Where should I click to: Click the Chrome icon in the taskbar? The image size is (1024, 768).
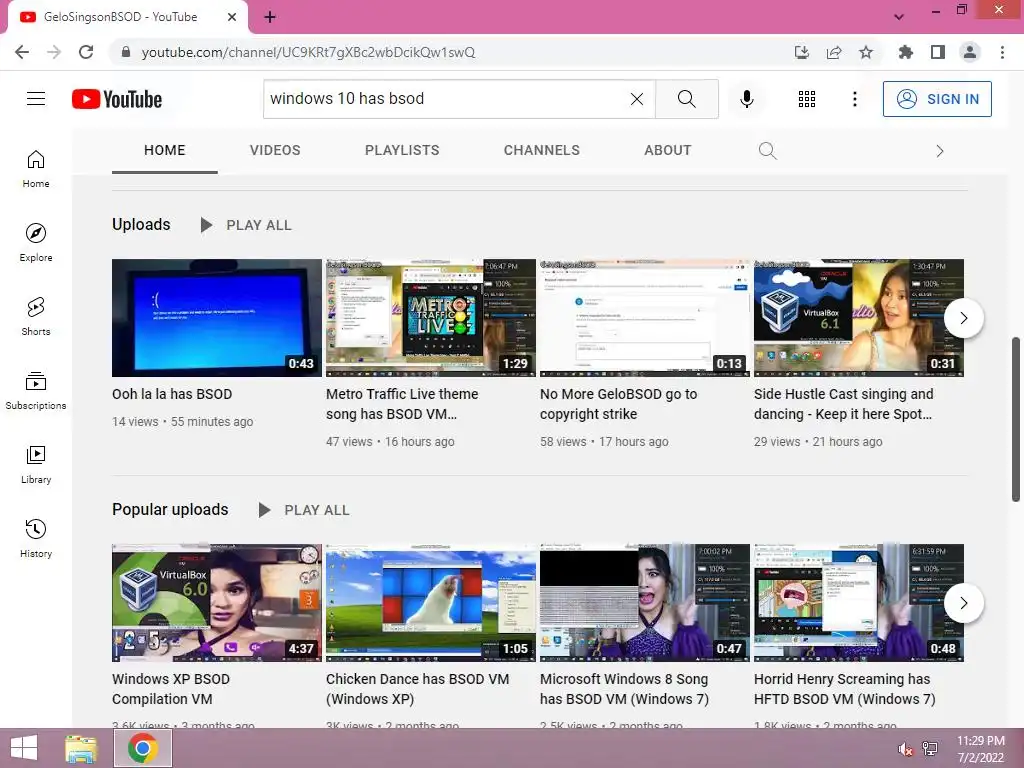(x=143, y=748)
